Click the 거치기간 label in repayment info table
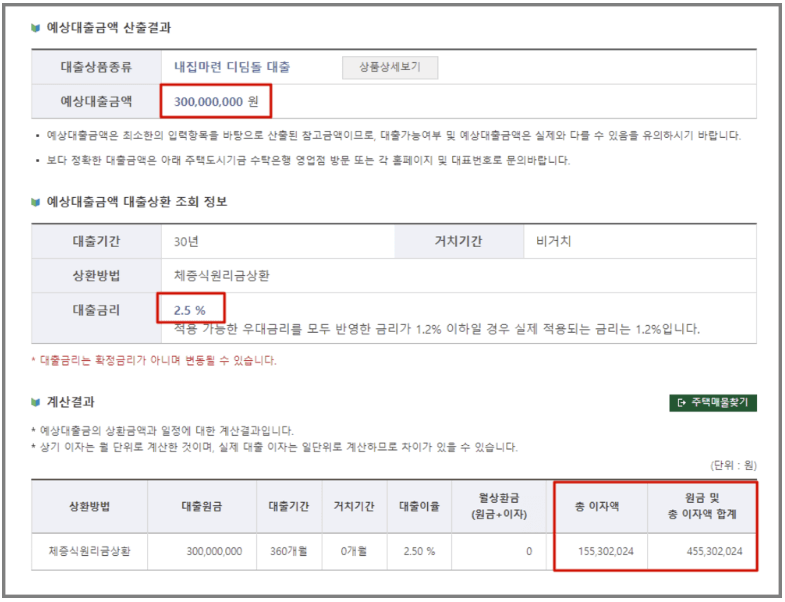785x602 pixels. pos(459,241)
